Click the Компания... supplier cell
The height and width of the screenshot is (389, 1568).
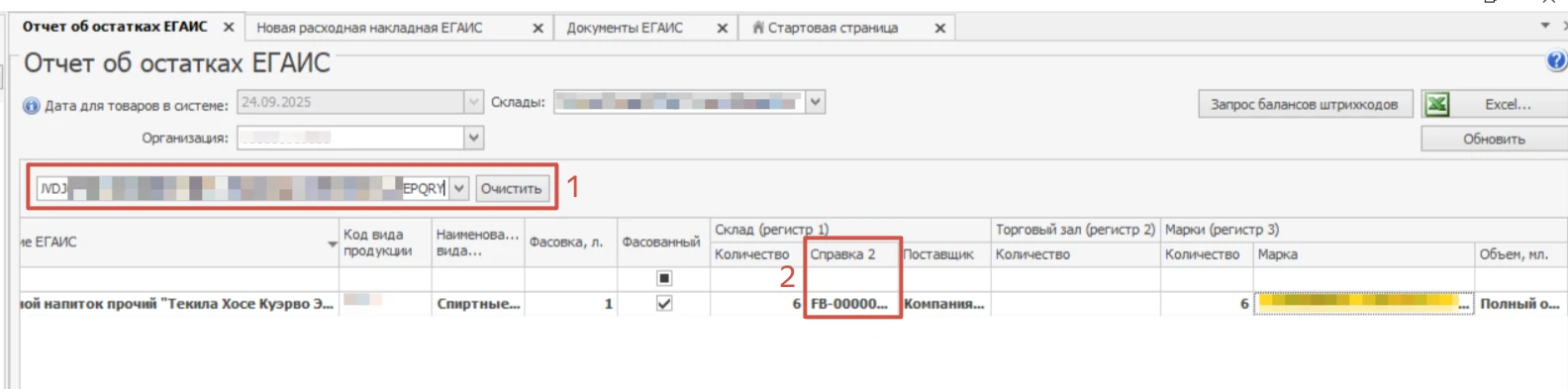tap(944, 304)
